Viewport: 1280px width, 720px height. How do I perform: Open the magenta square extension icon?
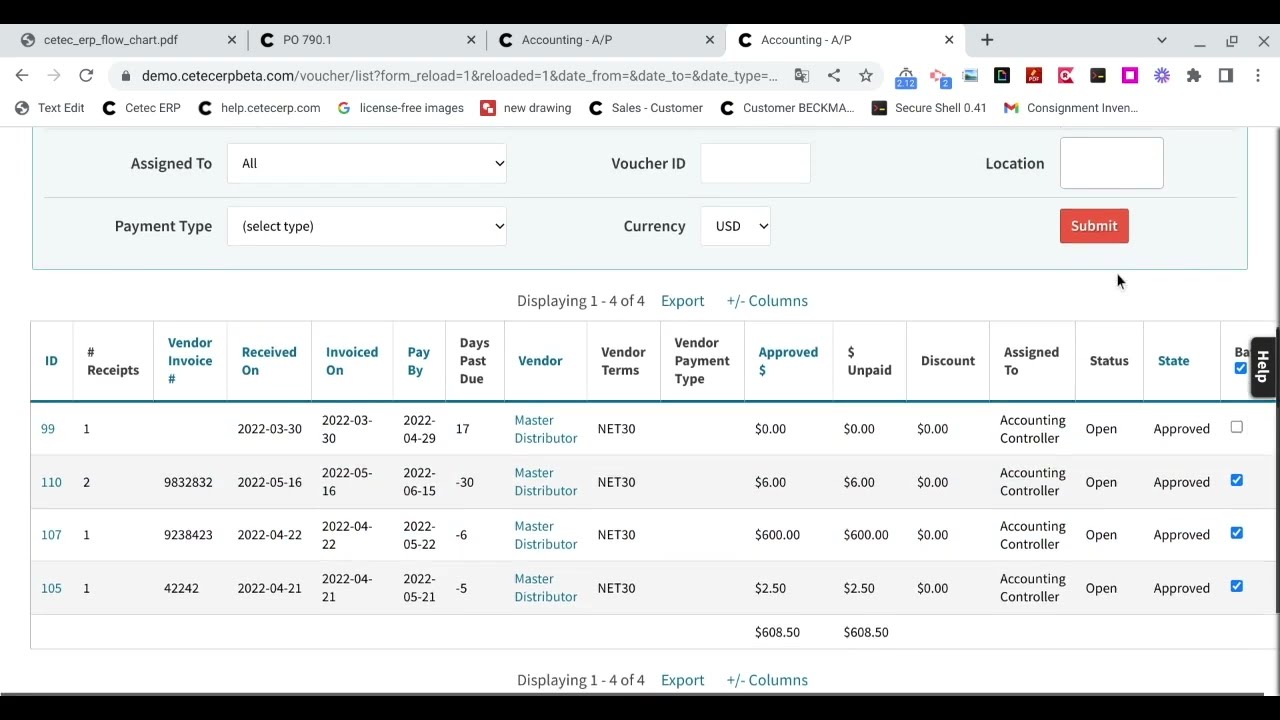tap(1130, 76)
